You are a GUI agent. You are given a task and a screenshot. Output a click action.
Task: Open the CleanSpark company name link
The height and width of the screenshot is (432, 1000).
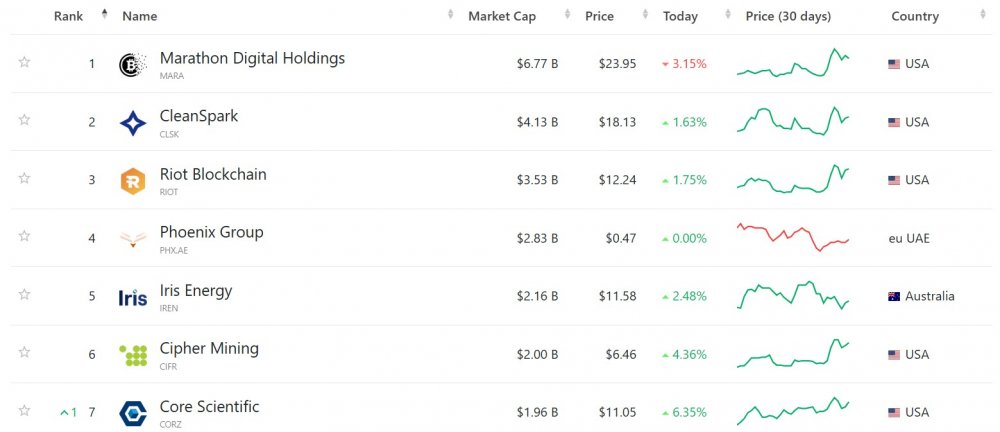[199, 116]
